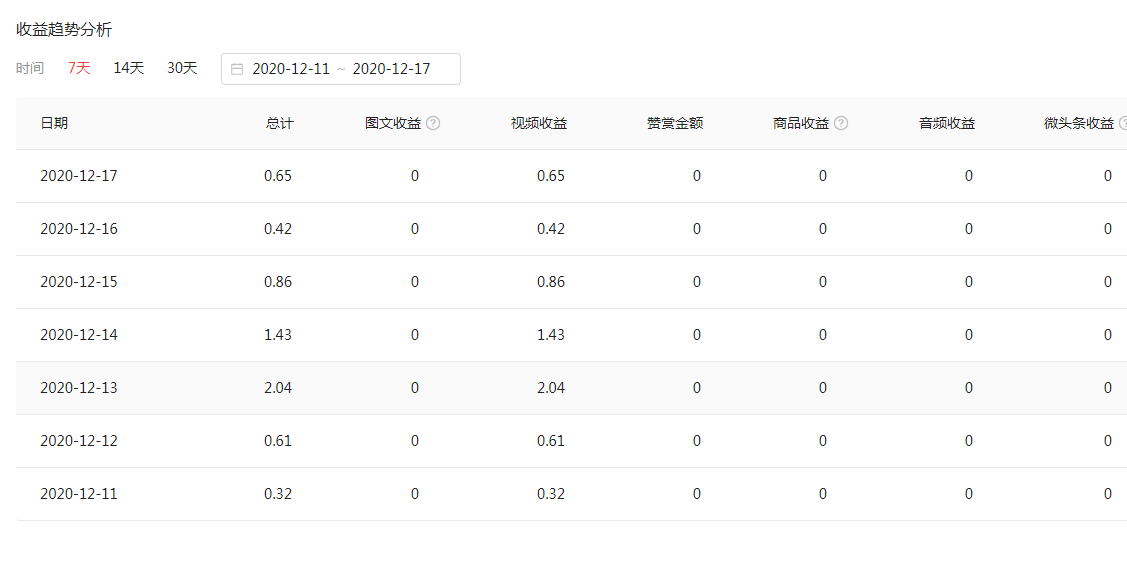Click the 收益趋势分析 section title

[x=64, y=29]
